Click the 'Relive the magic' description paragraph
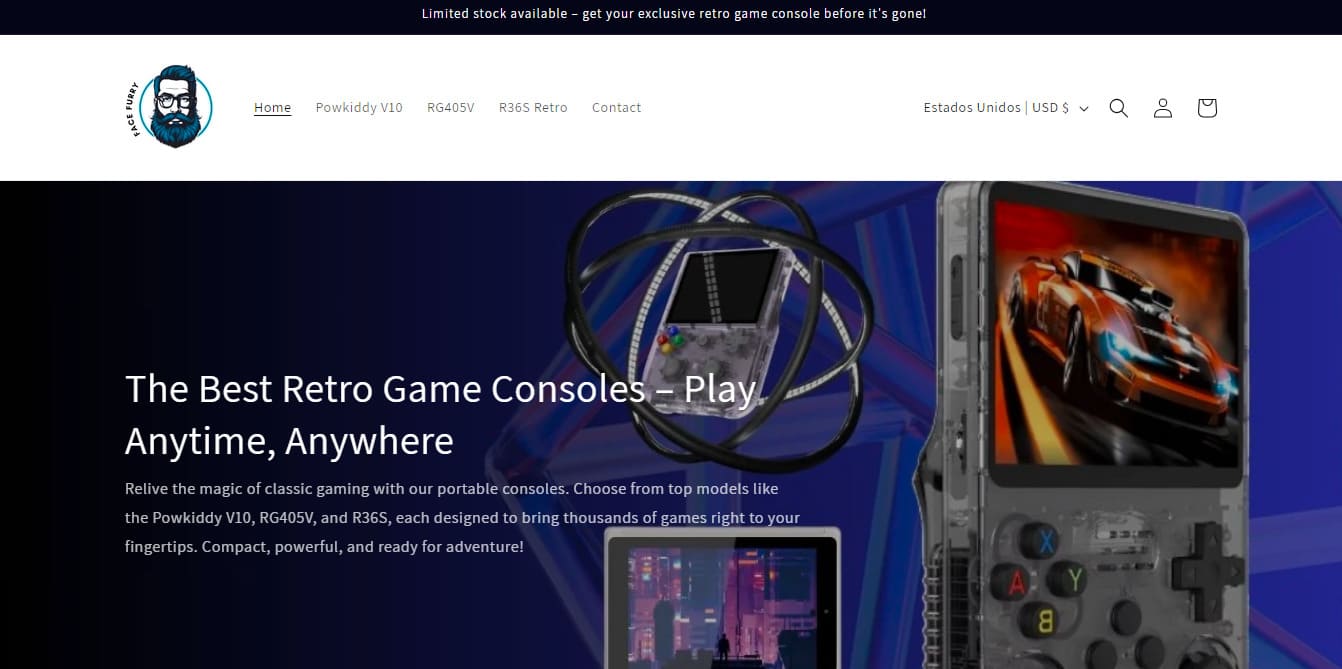This screenshot has height=669, width=1342. point(462,518)
